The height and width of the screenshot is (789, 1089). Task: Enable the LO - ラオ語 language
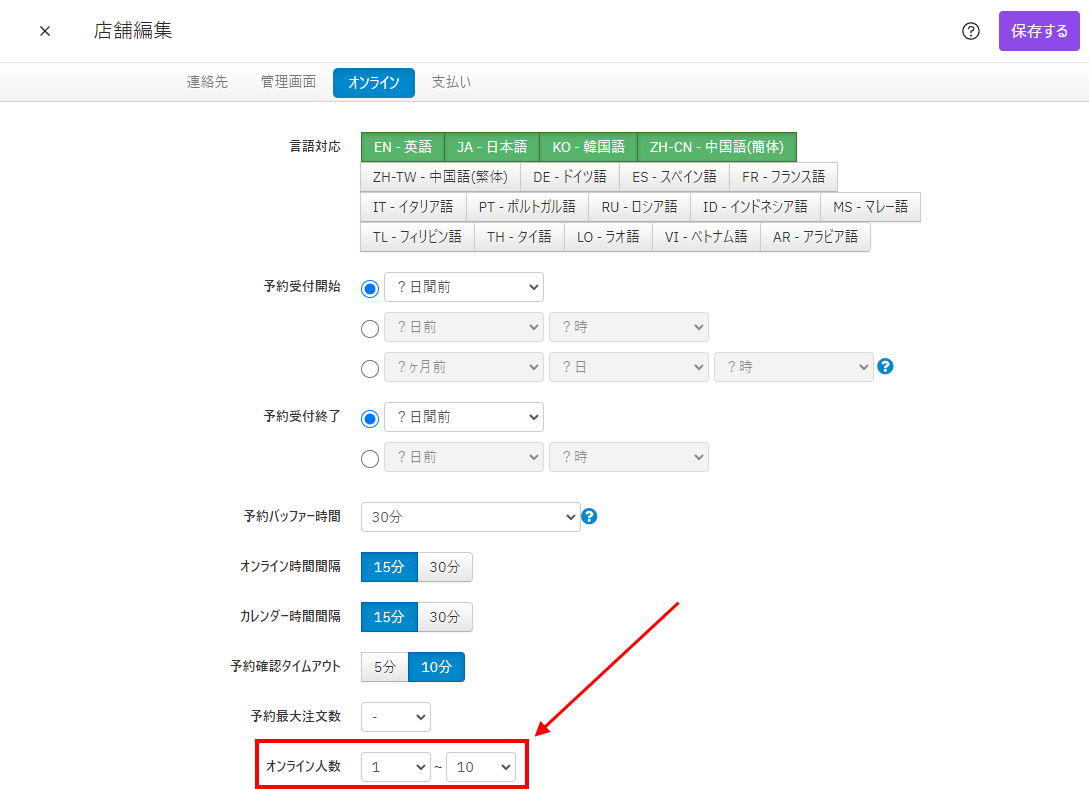pyautogui.click(x=608, y=237)
